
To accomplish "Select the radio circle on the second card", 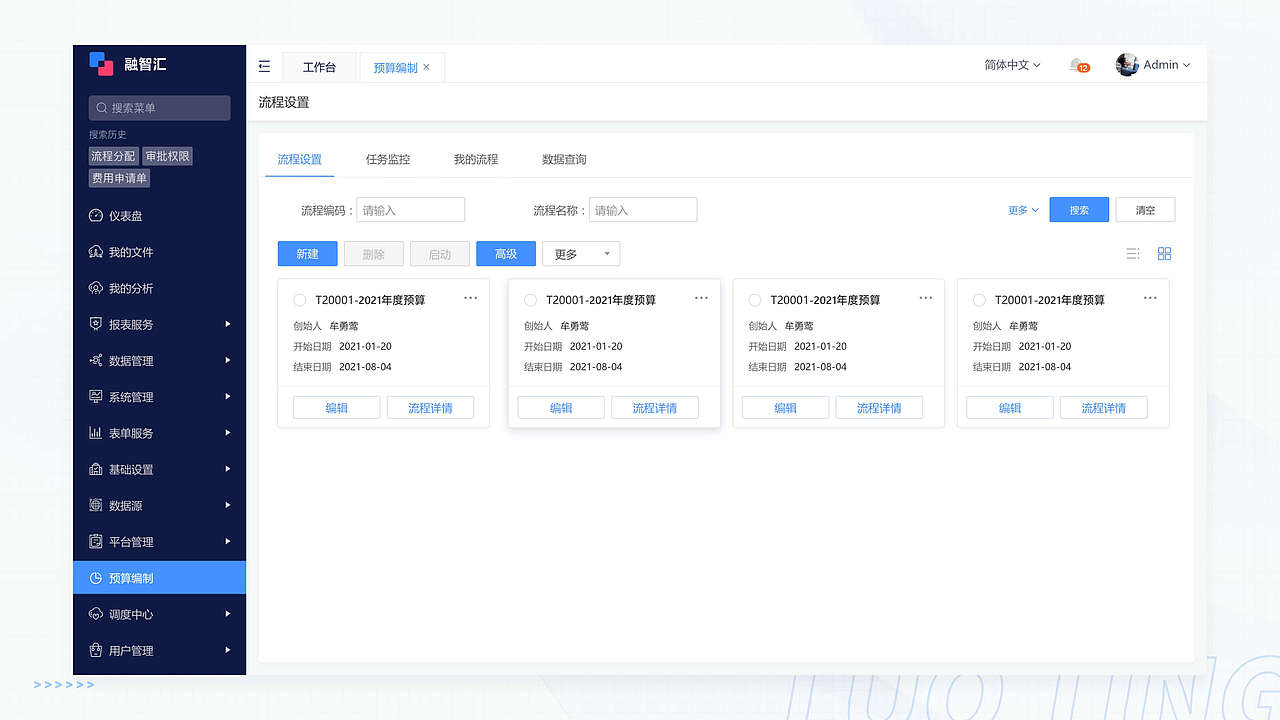I will [x=531, y=300].
